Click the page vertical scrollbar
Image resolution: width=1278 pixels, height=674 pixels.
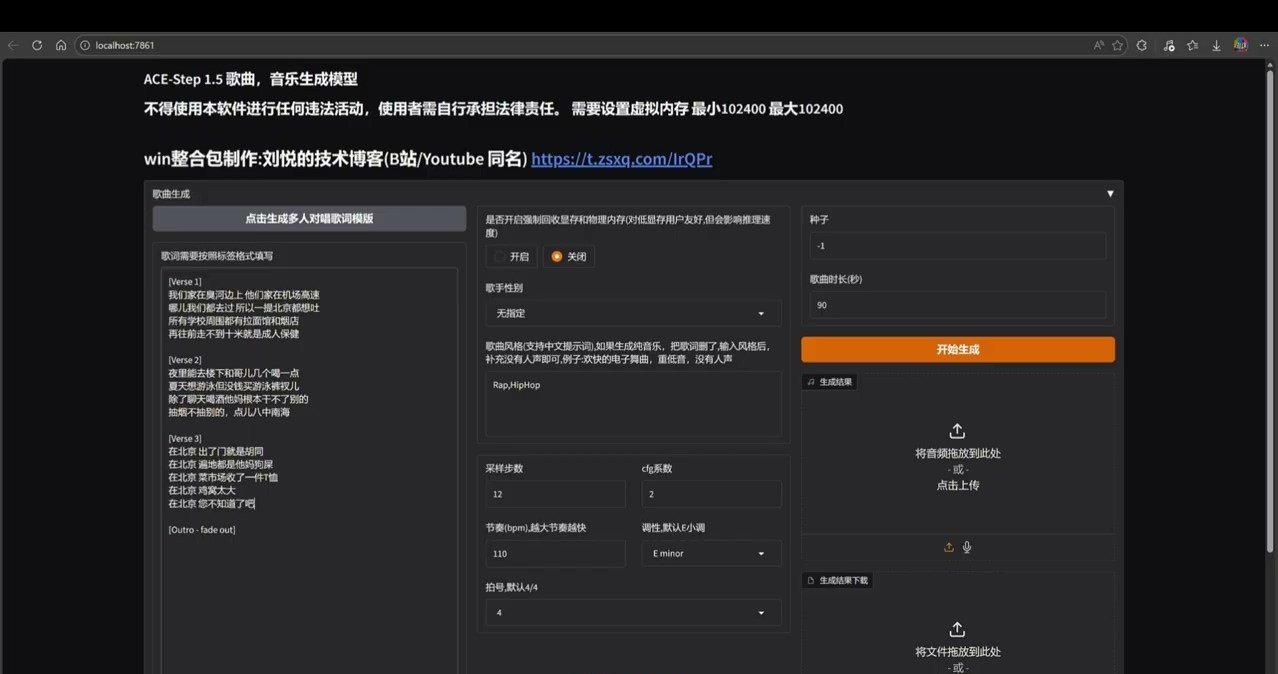(x=1270, y=300)
